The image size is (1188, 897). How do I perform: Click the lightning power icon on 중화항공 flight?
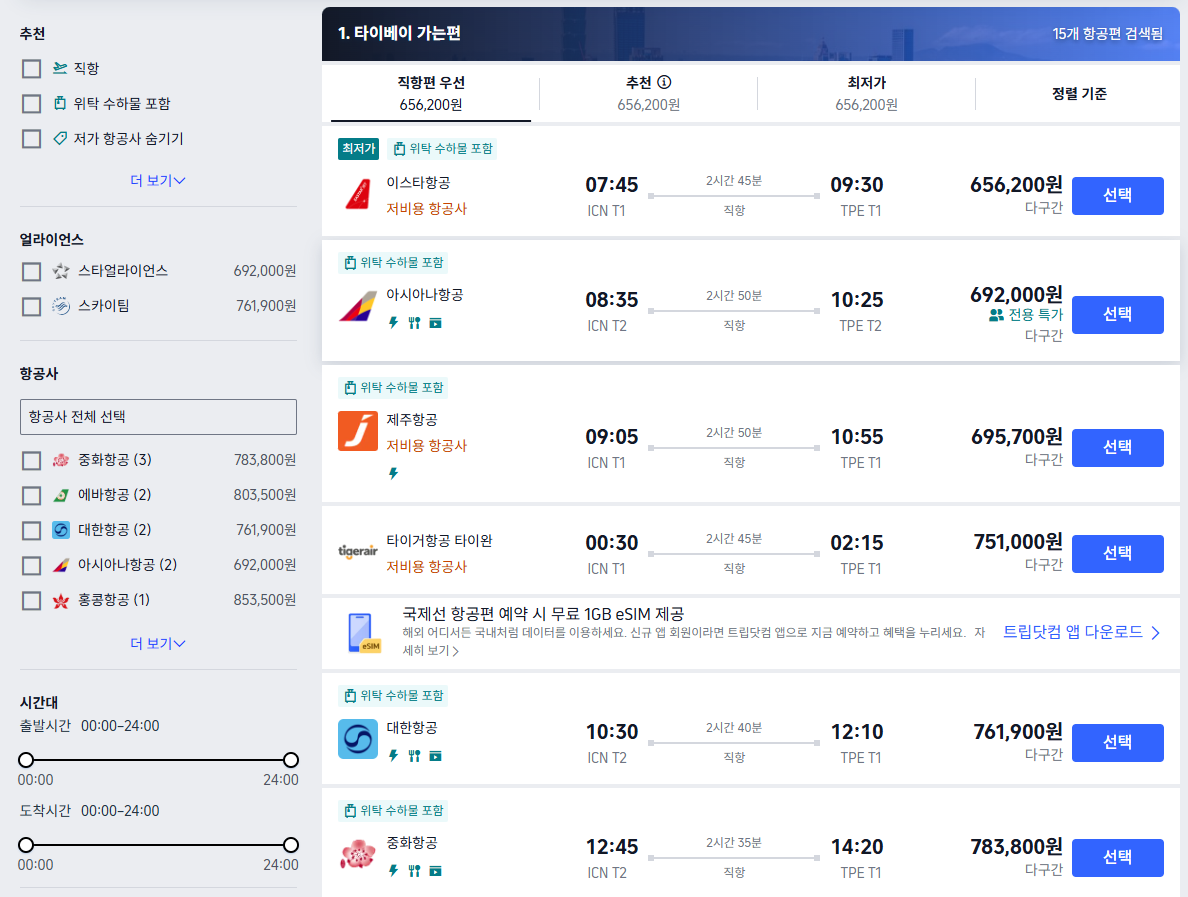click(393, 870)
